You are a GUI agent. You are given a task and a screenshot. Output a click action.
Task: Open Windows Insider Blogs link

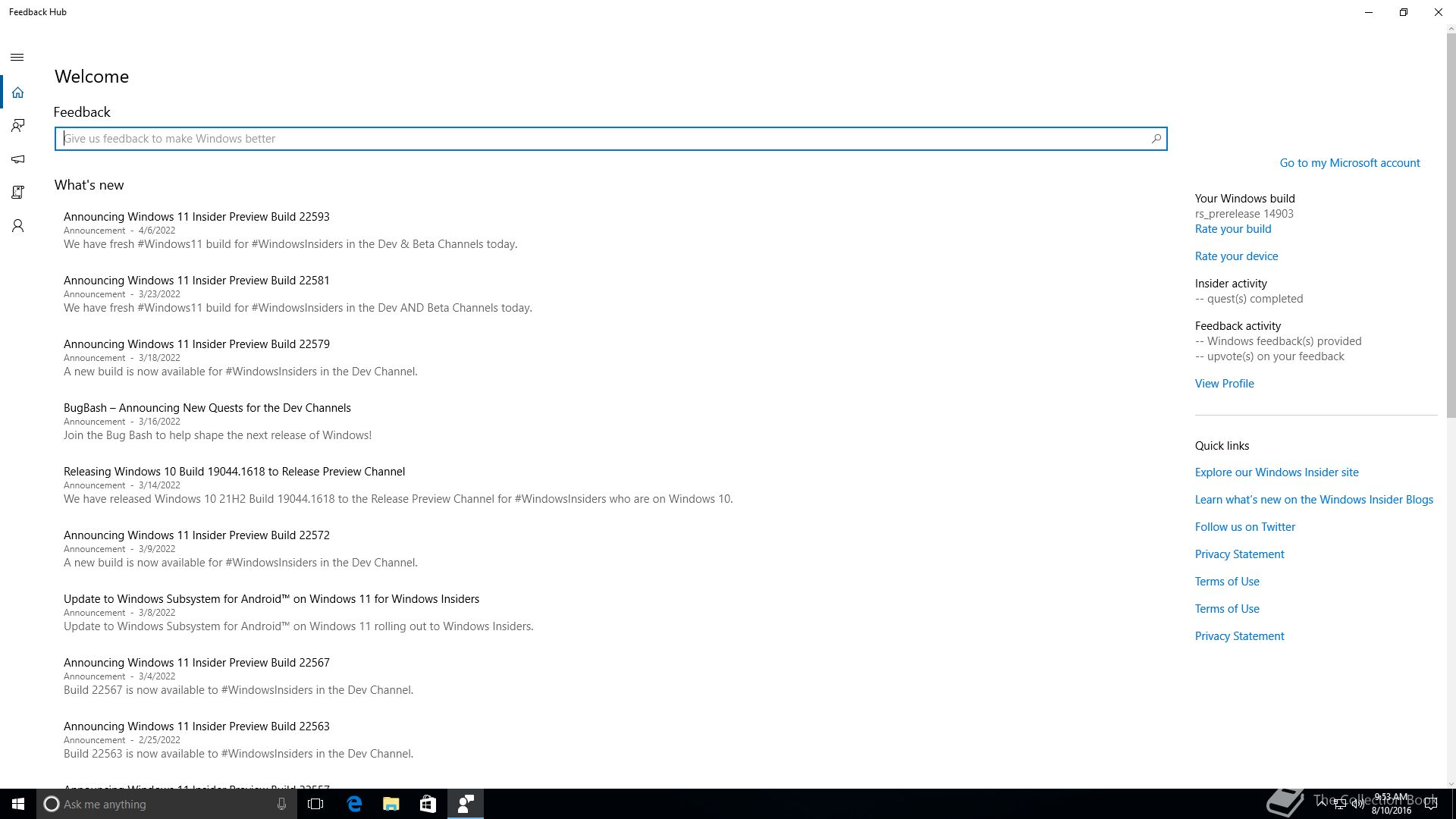point(1313,500)
